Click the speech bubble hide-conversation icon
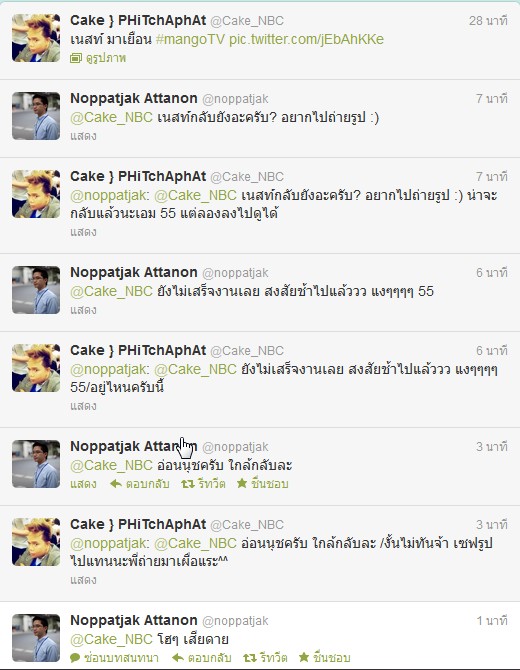The width and height of the screenshot is (520, 670). tap(75, 658)
